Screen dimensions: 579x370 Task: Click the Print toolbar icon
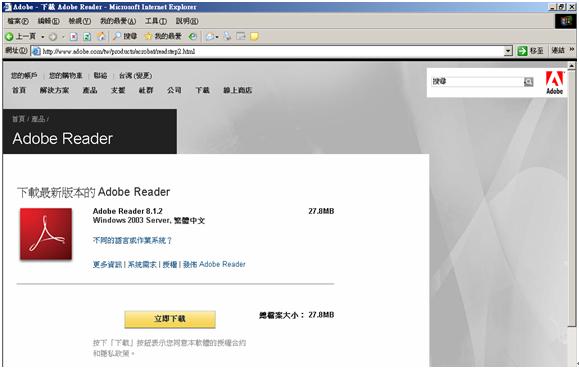coord(227,36)
